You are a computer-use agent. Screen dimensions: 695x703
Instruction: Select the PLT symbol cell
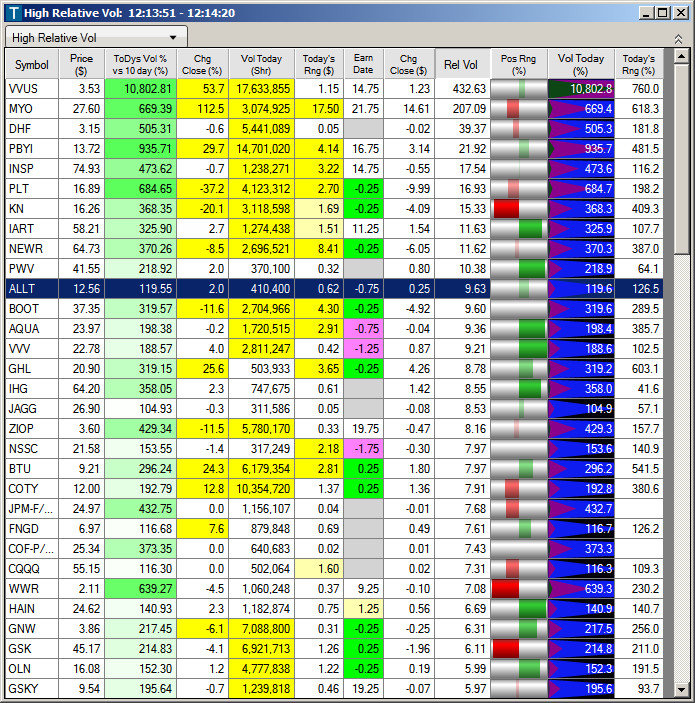point(31,189)
